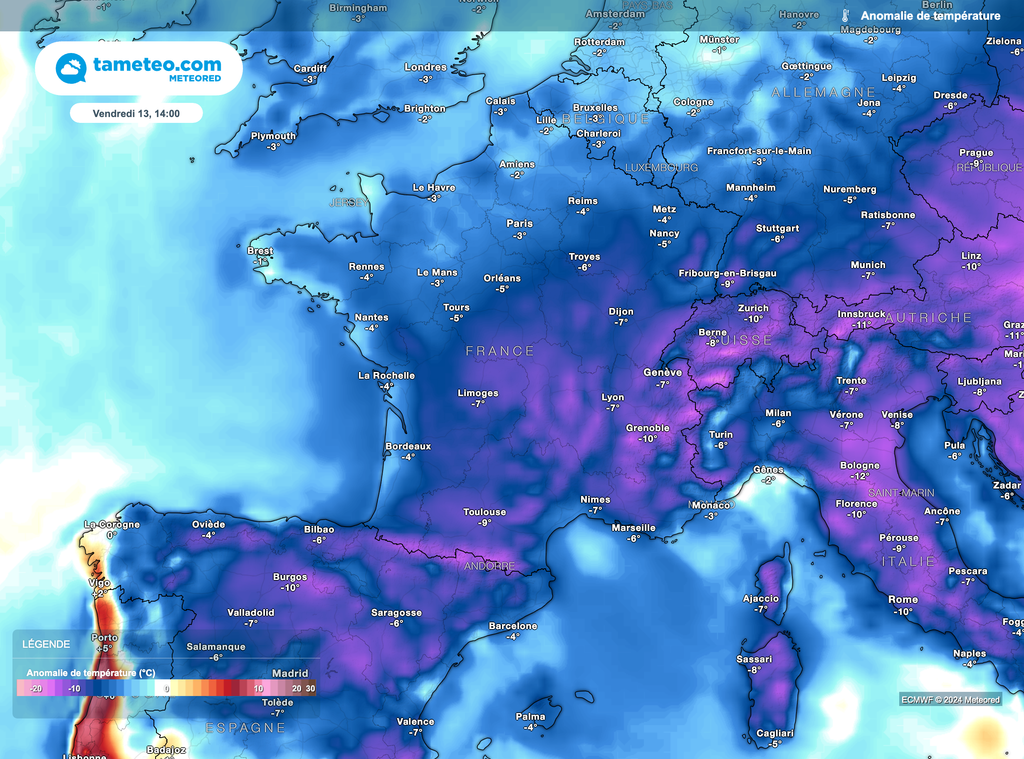Click the Saragosse city label
Viewport: 1024px width, 759px height.
[396, 613]
